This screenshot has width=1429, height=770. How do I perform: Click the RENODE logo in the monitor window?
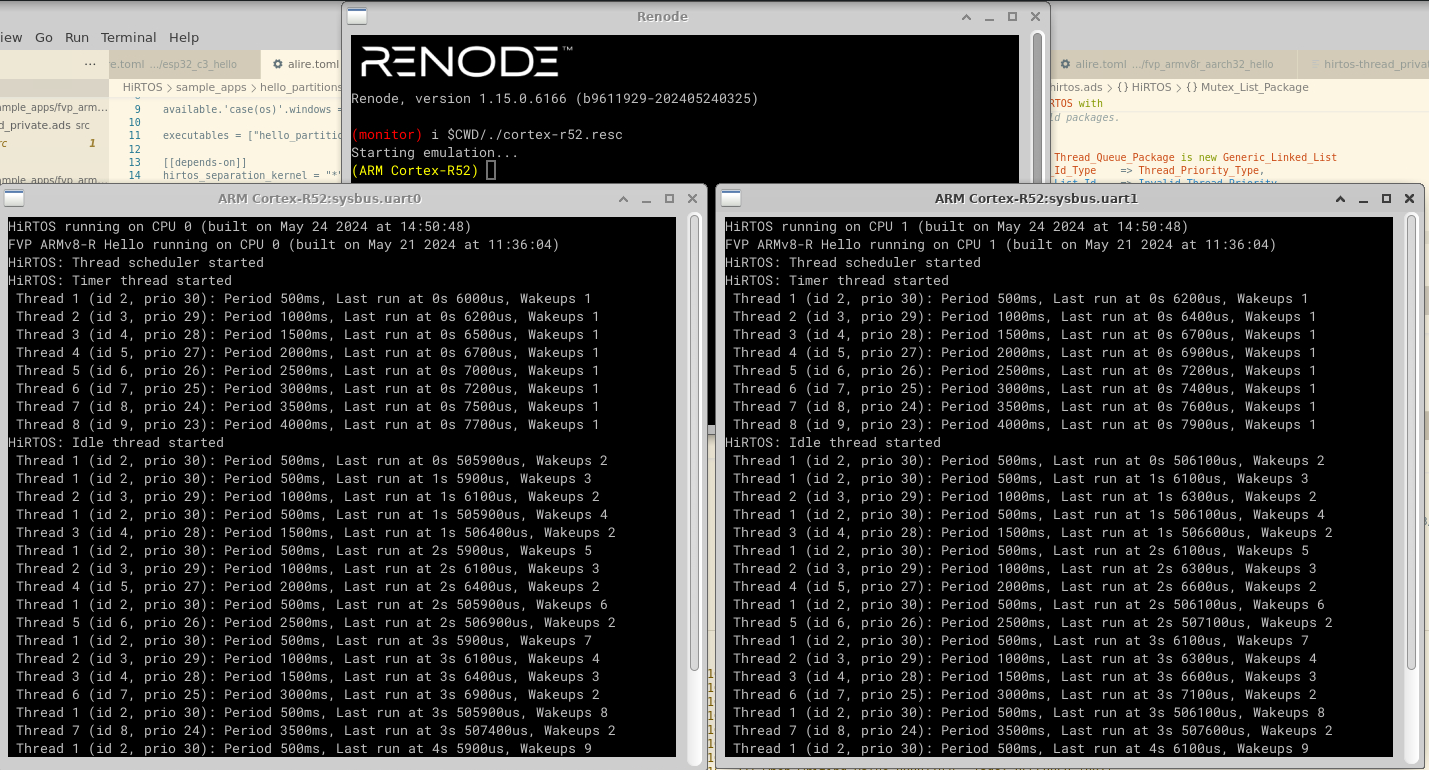(x=465, y=61)
